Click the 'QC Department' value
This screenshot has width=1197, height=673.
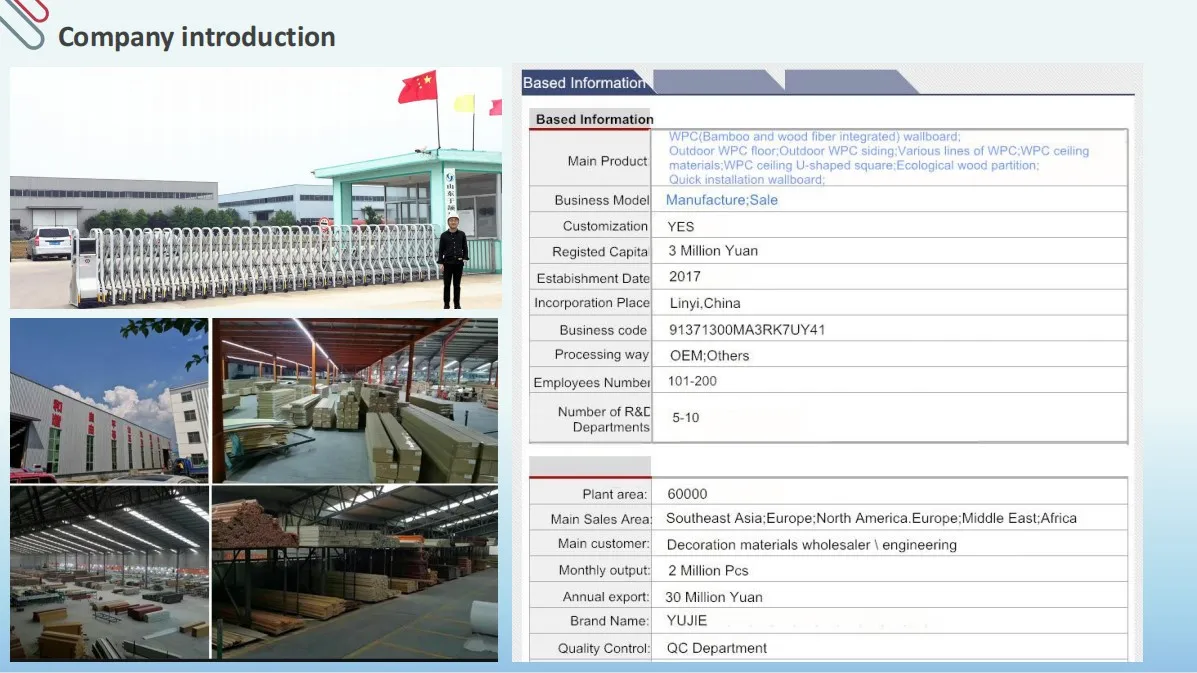717,648
